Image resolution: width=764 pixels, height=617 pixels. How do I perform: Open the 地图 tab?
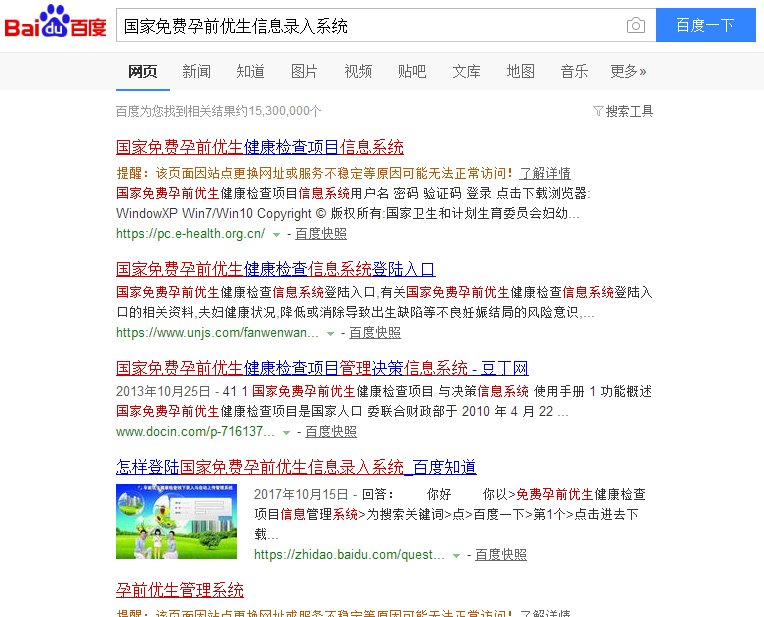520,72
